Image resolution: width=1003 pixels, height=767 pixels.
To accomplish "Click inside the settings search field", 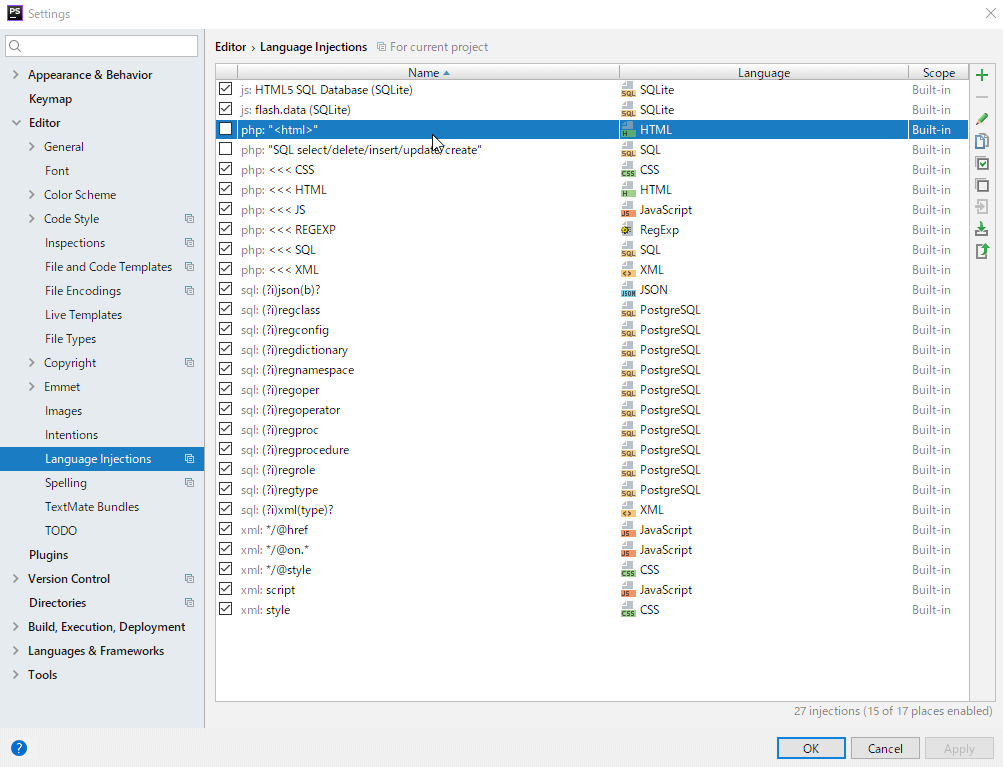I will (100, 45).
